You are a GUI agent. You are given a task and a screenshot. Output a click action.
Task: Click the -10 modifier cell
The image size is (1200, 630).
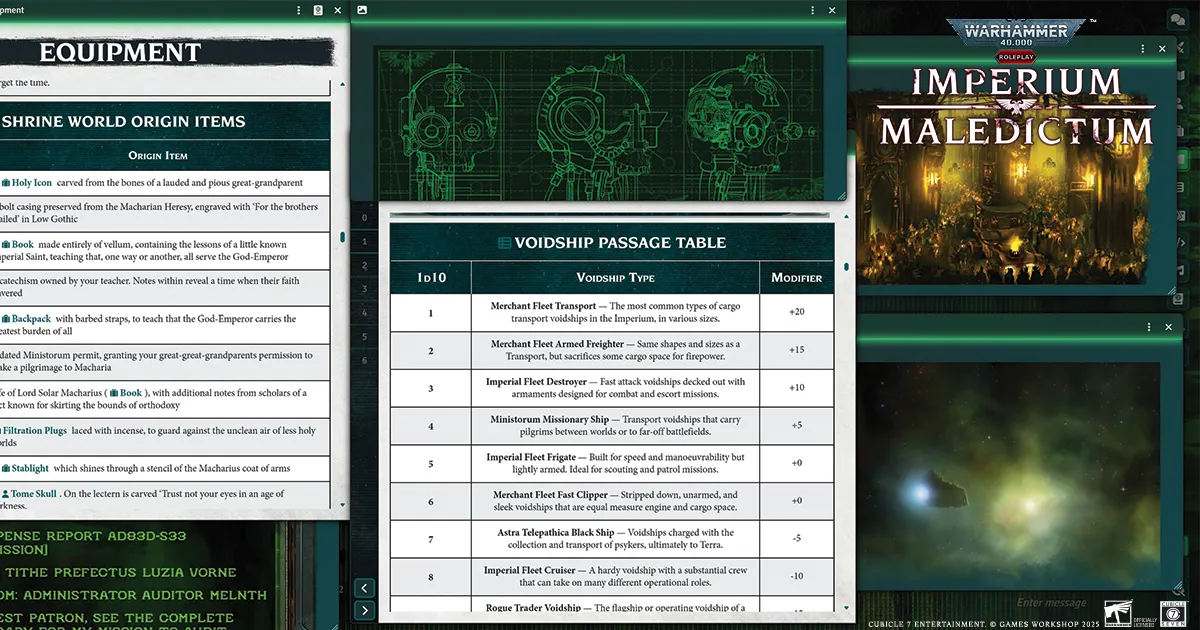tap(797, 577)
